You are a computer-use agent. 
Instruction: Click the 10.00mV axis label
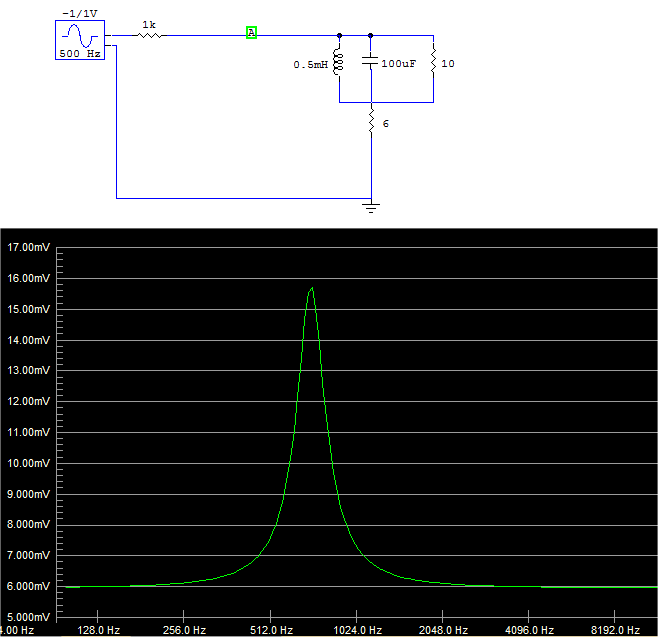29,463
